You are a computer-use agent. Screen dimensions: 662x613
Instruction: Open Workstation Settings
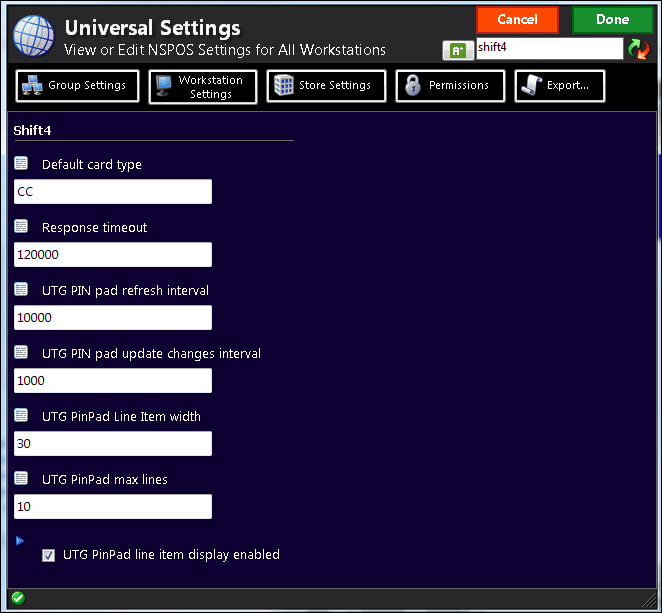pos(203,87)
